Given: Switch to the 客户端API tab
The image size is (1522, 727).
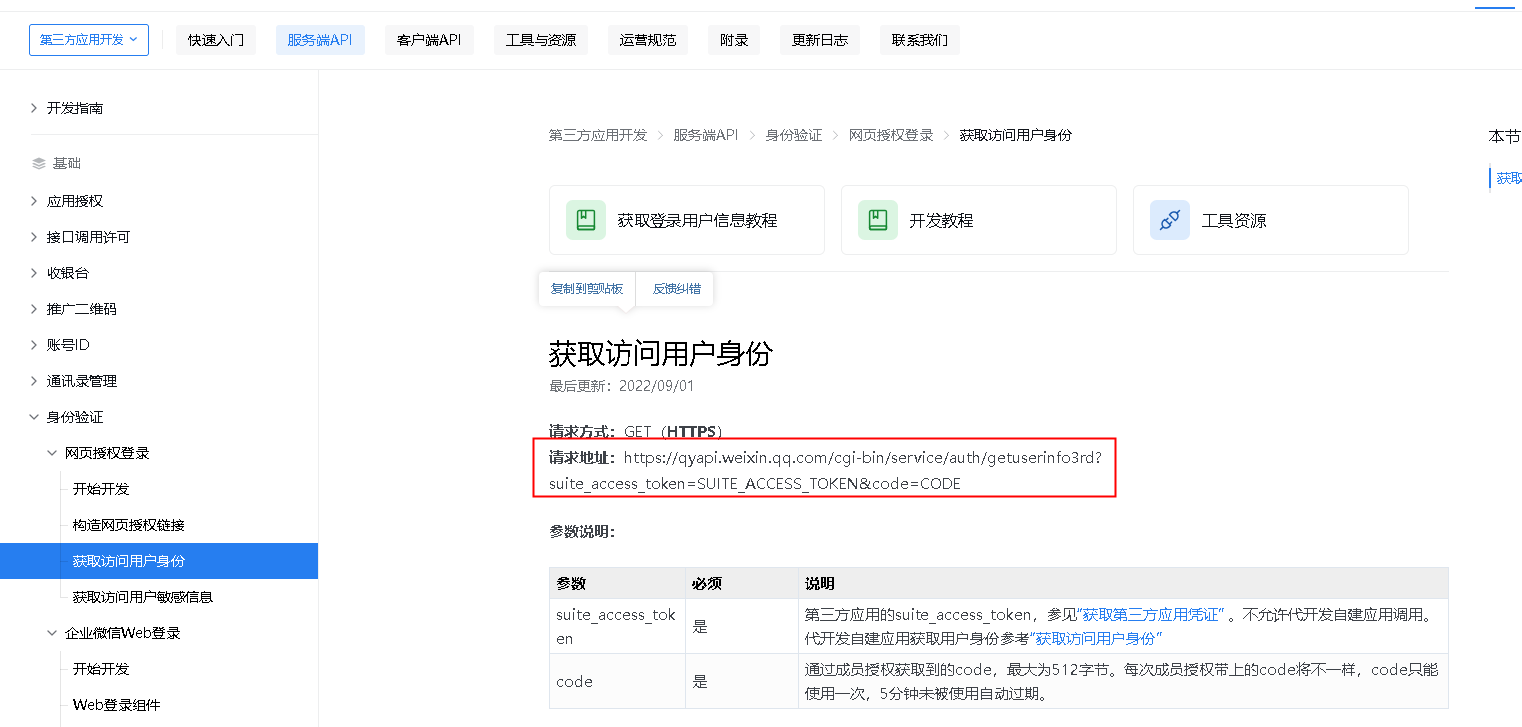Looking at the screenshot, I should coord(429,40).
